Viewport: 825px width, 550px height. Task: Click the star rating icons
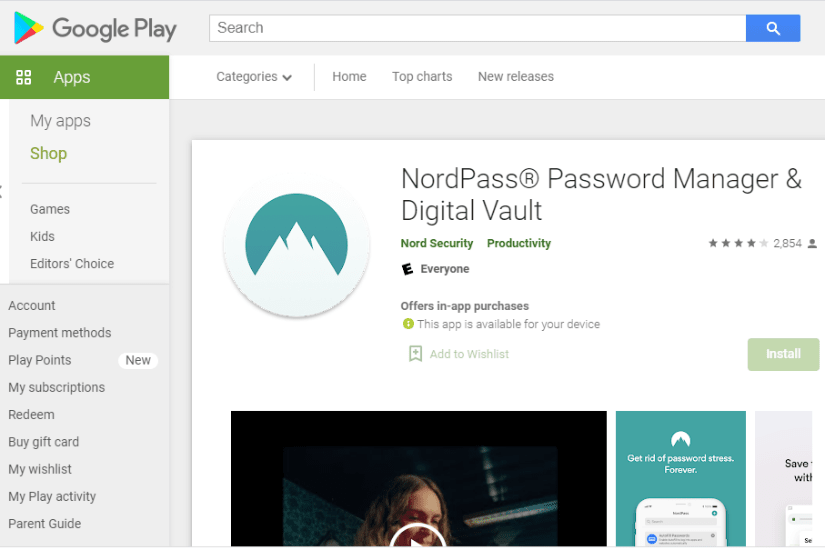[738, 243]
